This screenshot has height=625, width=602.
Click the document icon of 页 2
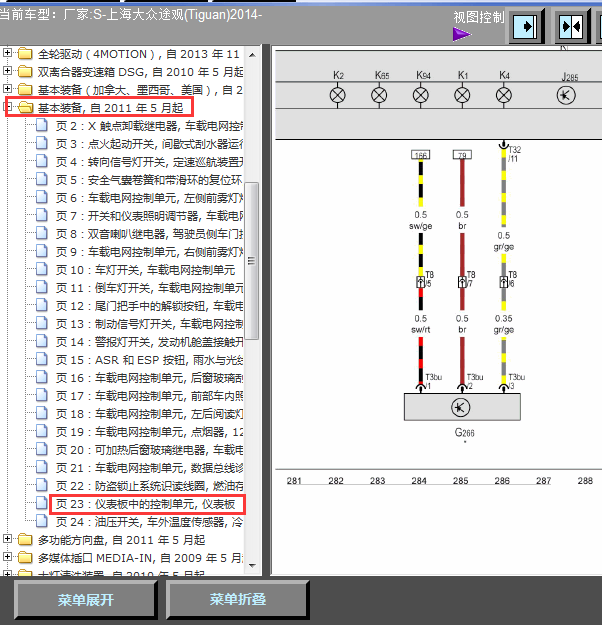tap(42, 125)
